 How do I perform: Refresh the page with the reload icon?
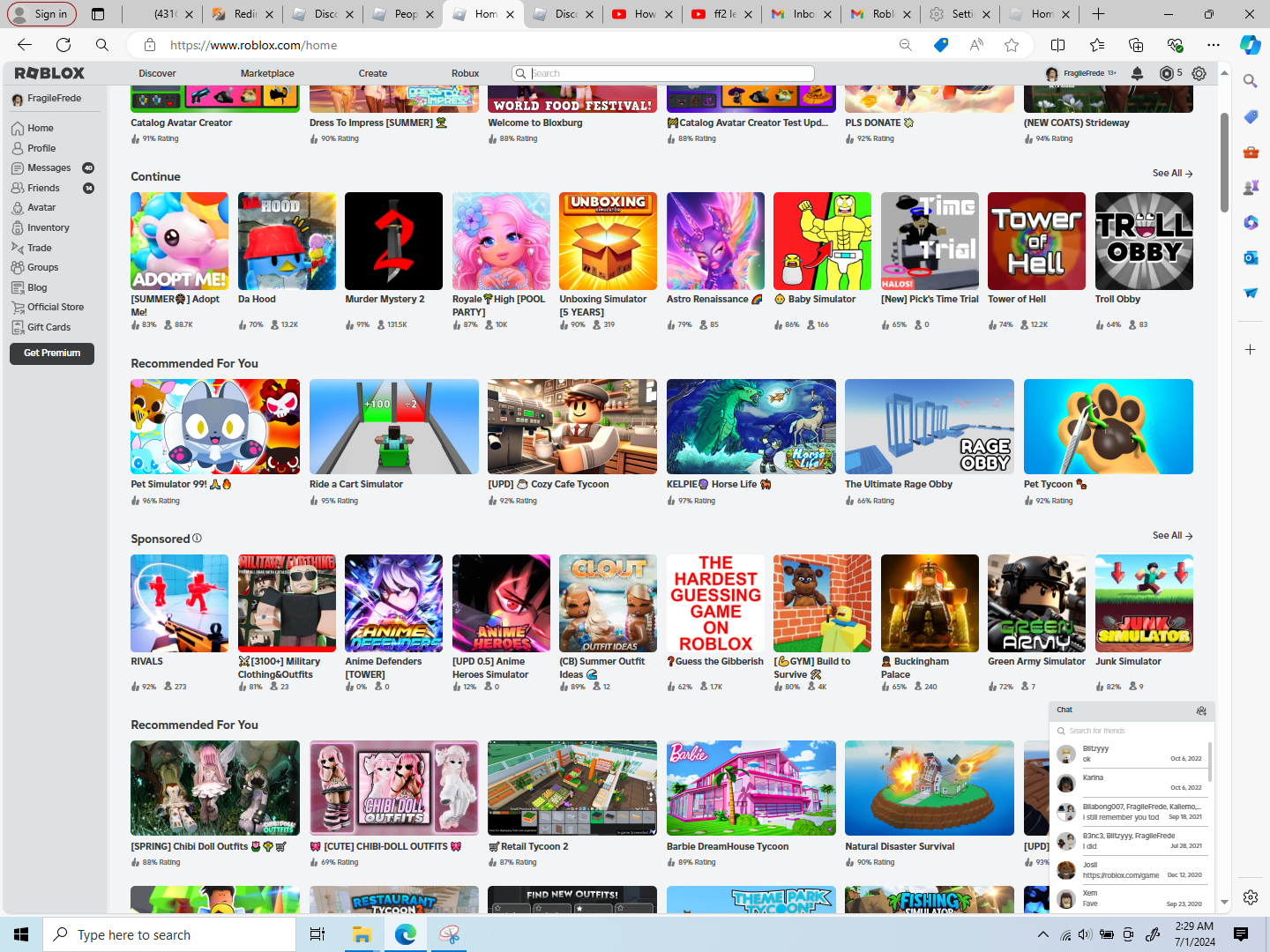(x=63, y=45)
